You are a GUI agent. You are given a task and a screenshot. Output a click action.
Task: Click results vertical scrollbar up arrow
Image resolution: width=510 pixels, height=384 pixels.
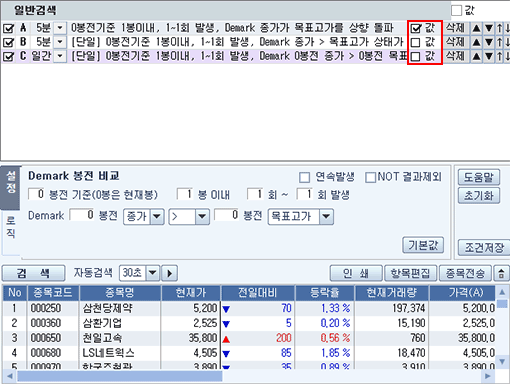pyautogui.click(x=502, y=292)
